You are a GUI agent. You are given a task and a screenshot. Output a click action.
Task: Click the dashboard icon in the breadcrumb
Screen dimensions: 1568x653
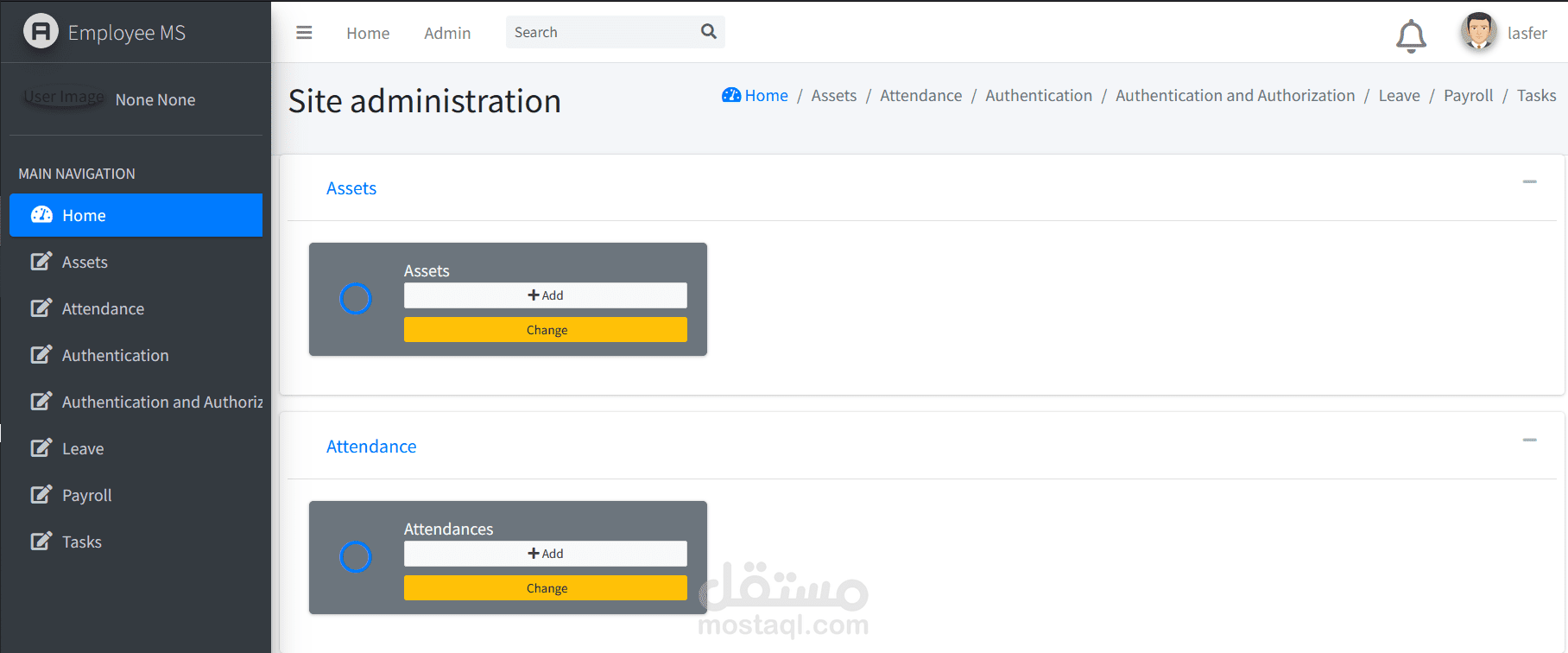[x=731, y=95]
